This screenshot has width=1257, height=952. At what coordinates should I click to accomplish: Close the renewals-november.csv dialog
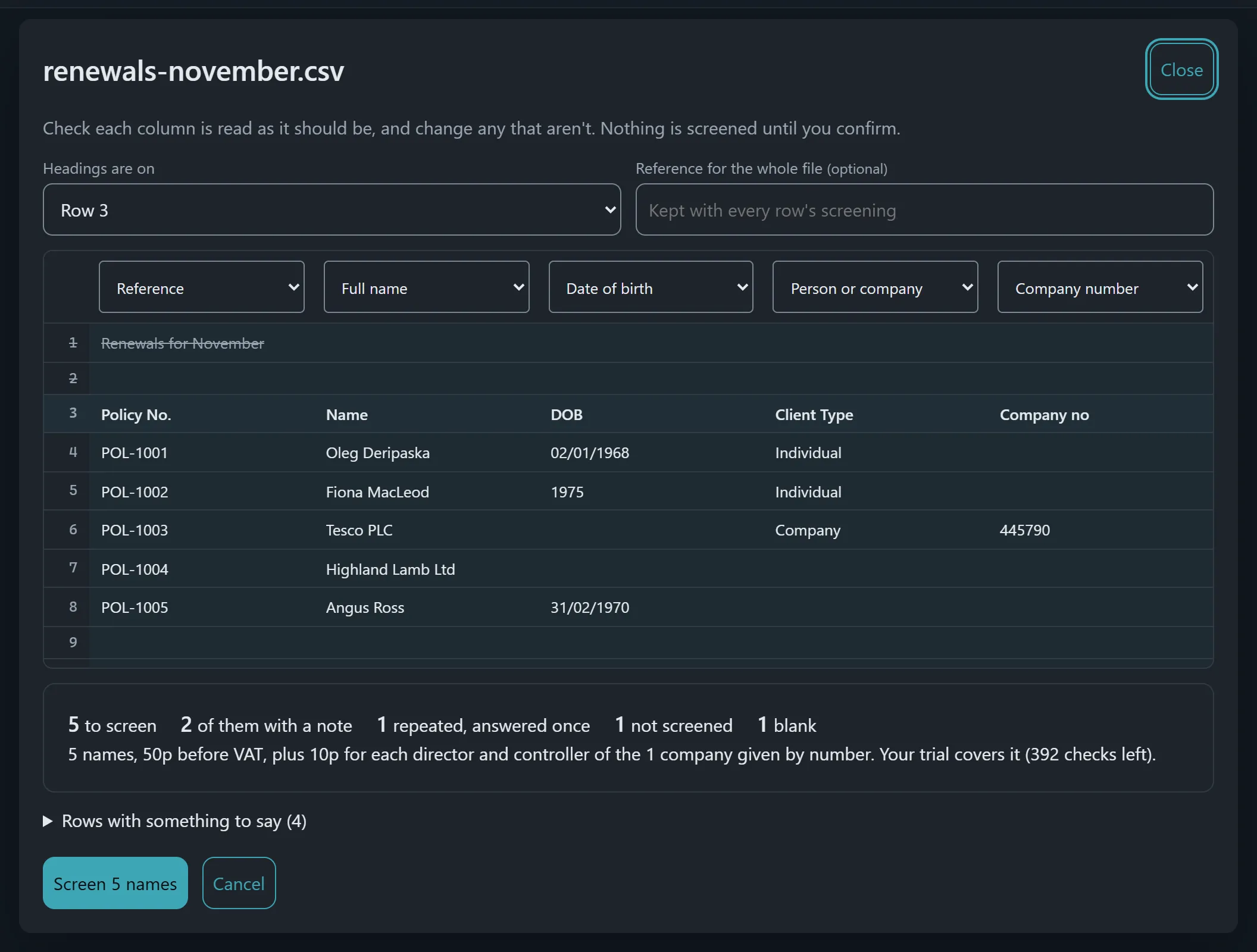[1181, 70]
